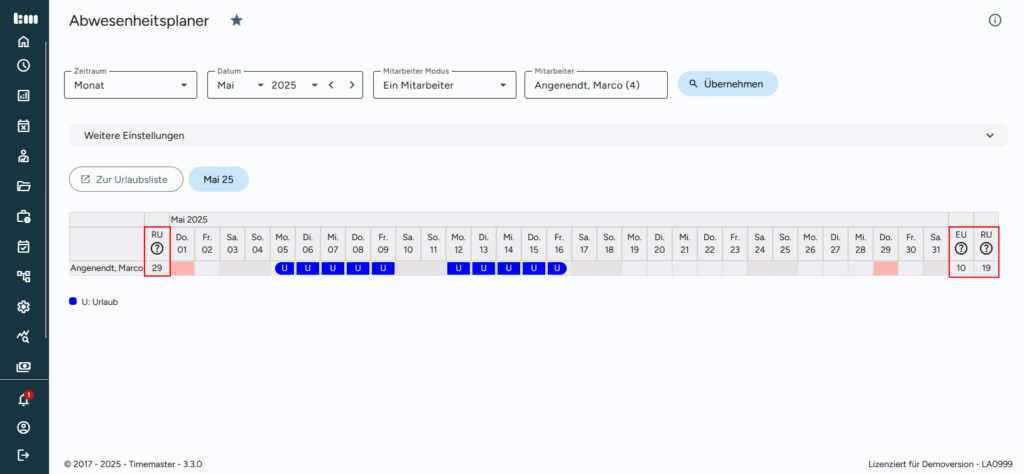Click the Mitarbeiter field Angenendt, Marco
The height and width of the screenshot is (474, 1024).
pyautogui.click(x=595, y=85)
